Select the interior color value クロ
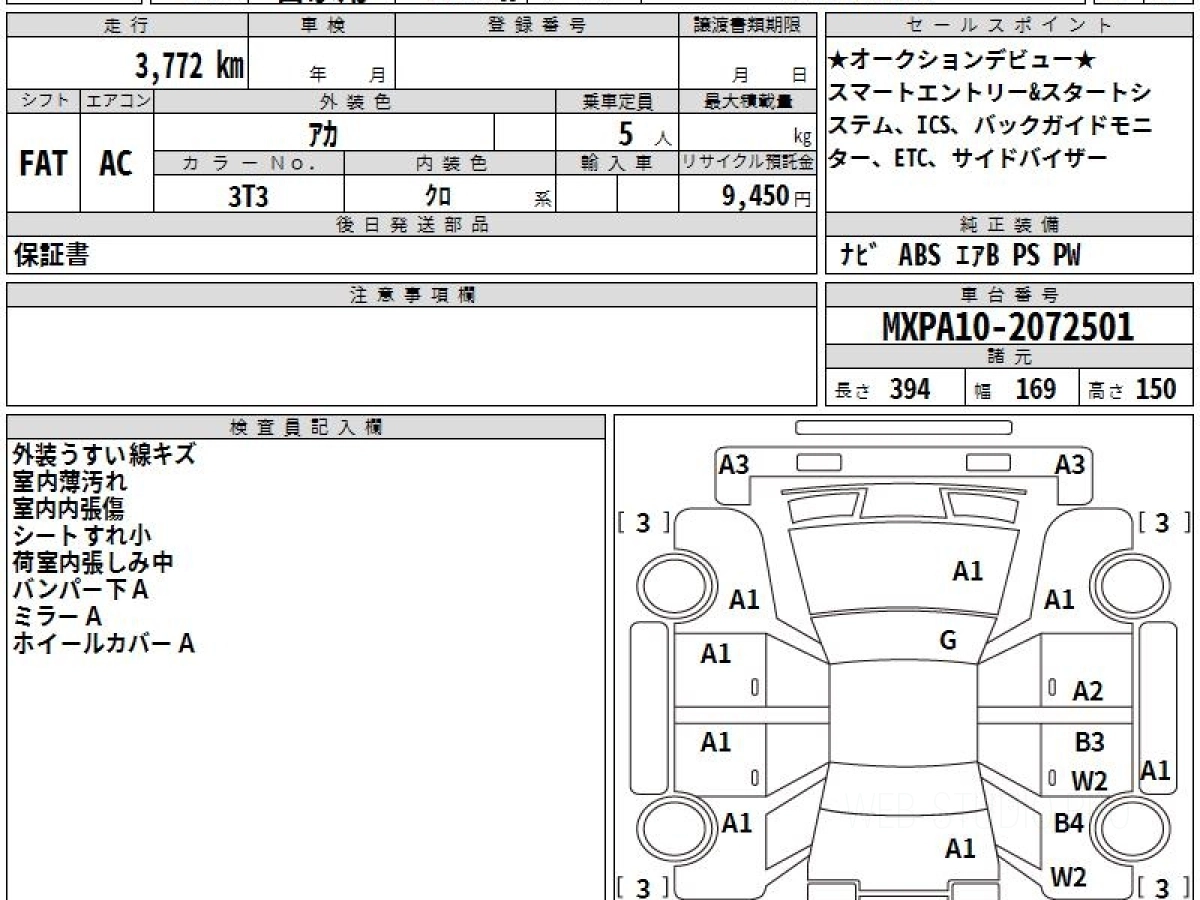 (437, 196)
